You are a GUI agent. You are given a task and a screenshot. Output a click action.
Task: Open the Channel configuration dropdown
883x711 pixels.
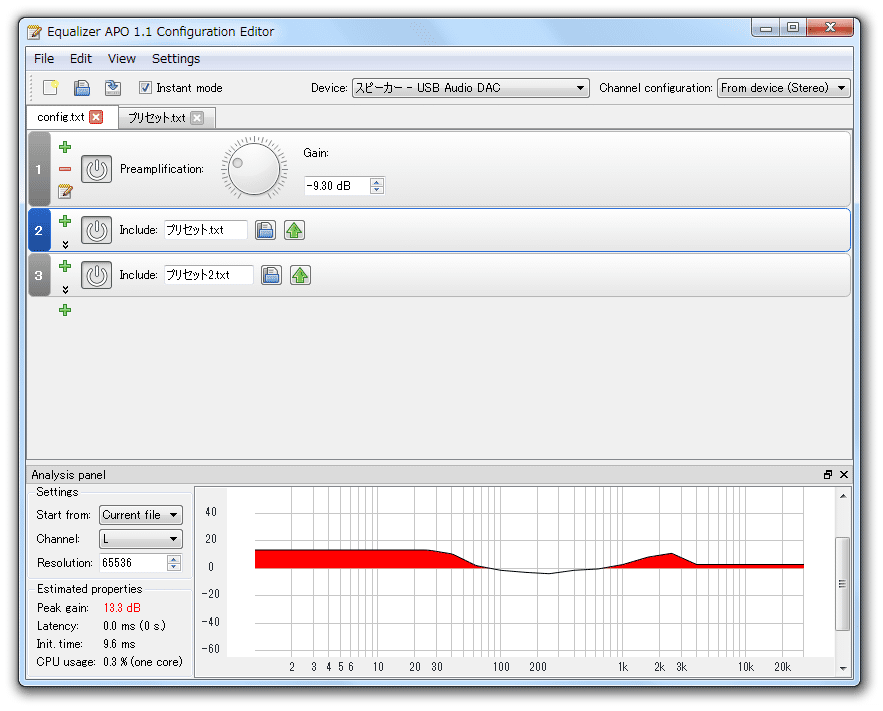click(783, 88)
